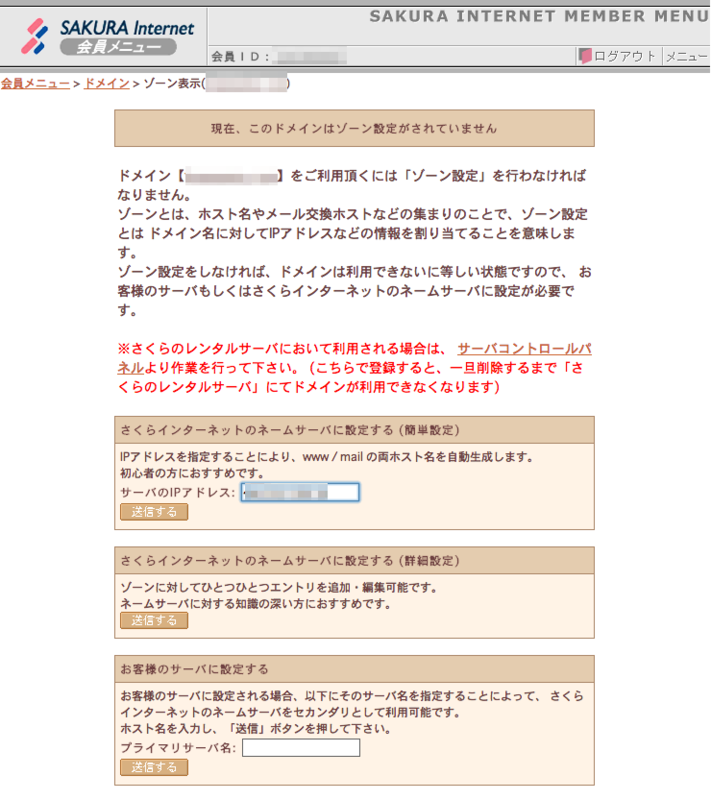This screenshot has width=711, height=800.
Task: Focus the サーバのIPアドレス input field
Action: coord(300,492)
